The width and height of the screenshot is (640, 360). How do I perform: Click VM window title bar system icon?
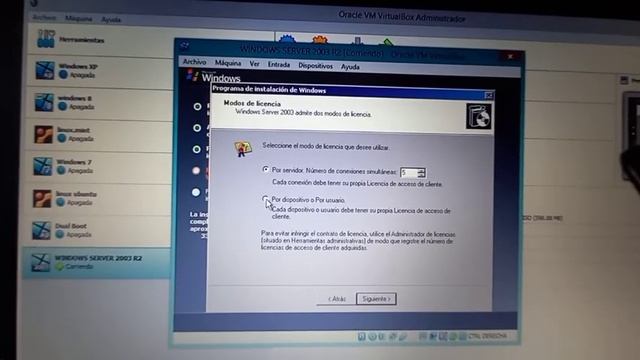tap(184, 46)
